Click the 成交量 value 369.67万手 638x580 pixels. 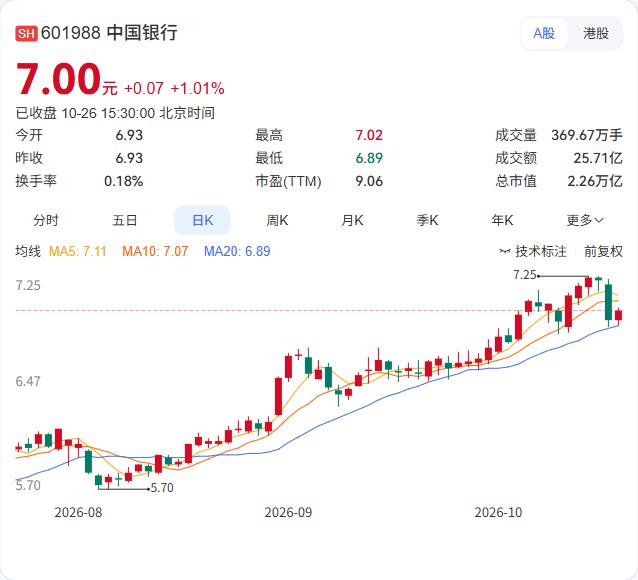click(587, 135)
